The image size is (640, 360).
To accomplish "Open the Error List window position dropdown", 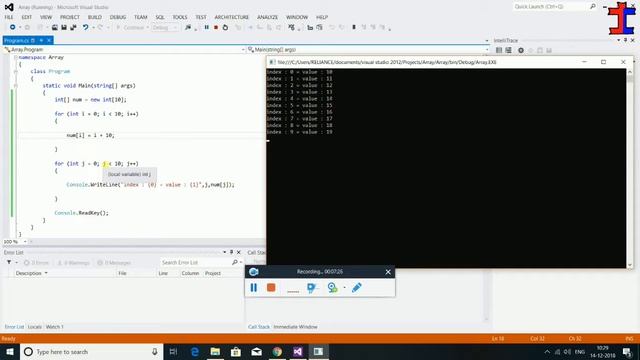I will click(224, 252).
